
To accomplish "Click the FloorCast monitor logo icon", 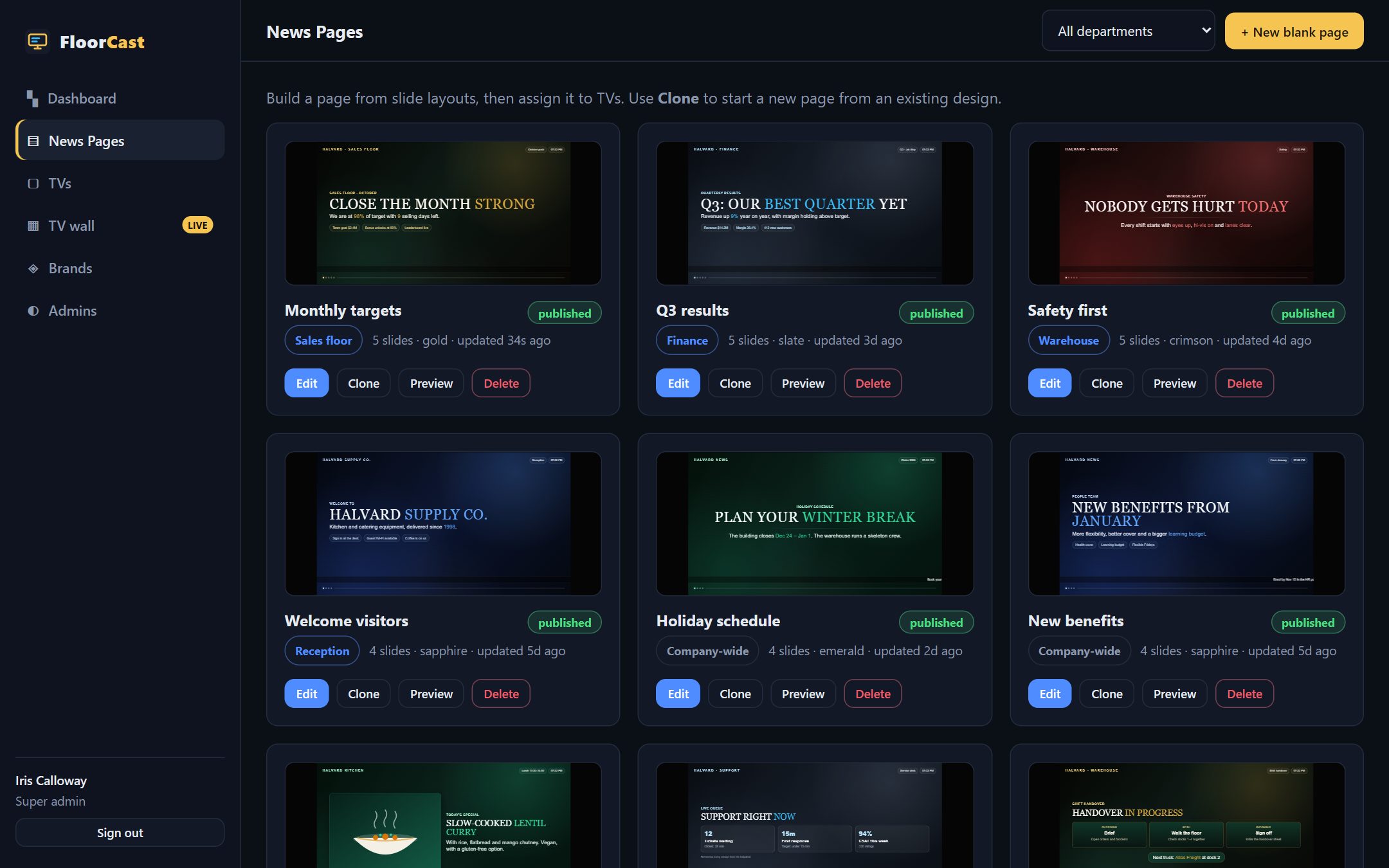I will (x=37, y=42).
